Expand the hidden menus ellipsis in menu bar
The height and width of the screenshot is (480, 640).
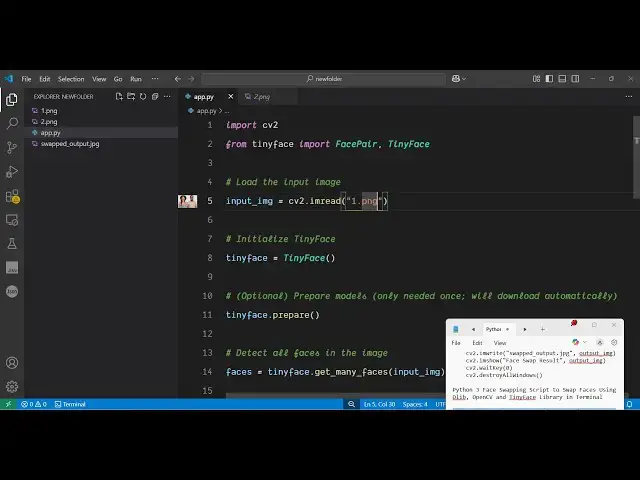(155, 79)
